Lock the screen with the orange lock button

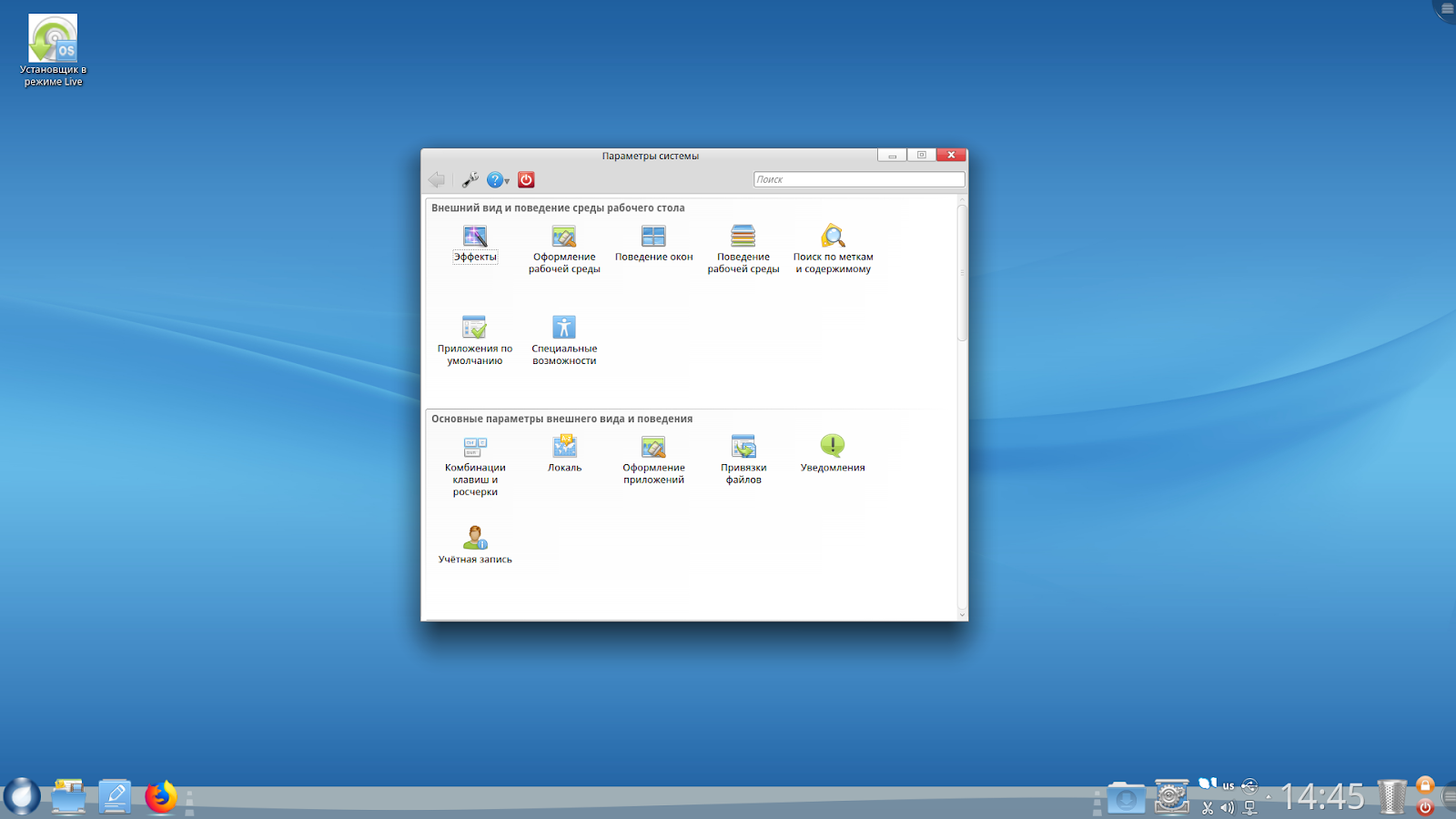[x=1425, y=785]
